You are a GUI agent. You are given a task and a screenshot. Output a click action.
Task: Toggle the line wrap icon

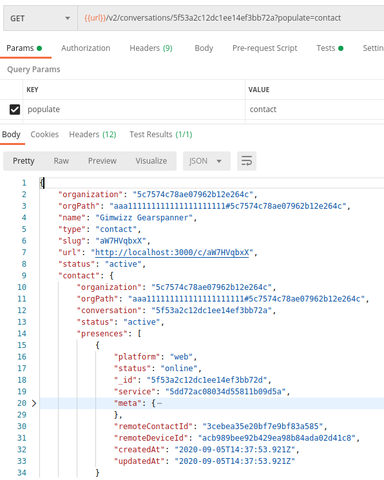coord(247,161)
